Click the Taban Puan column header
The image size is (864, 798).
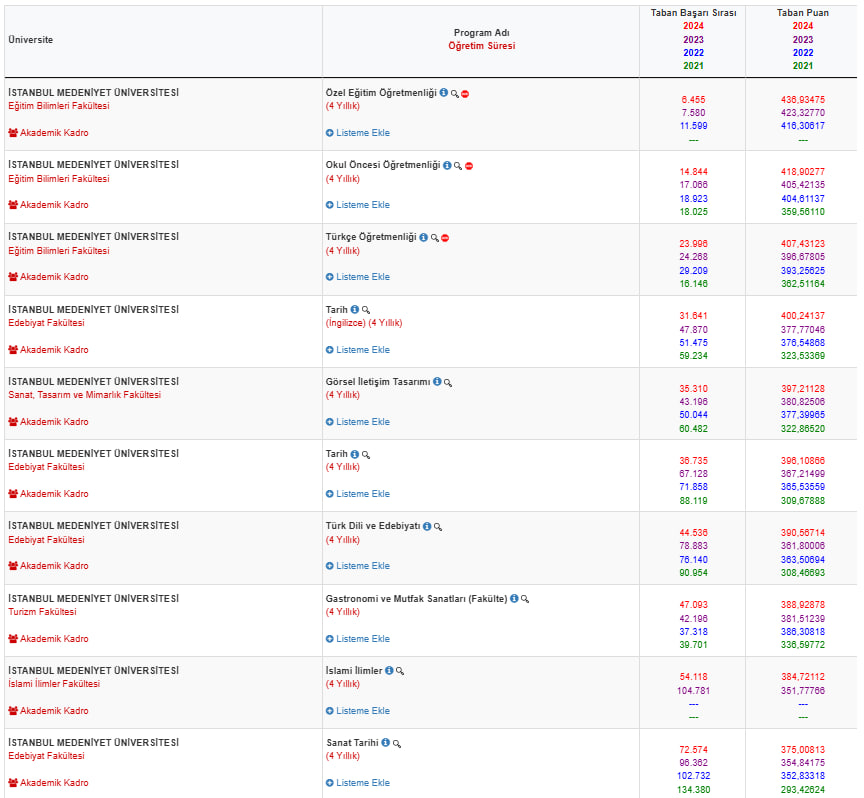click(802, 13)
